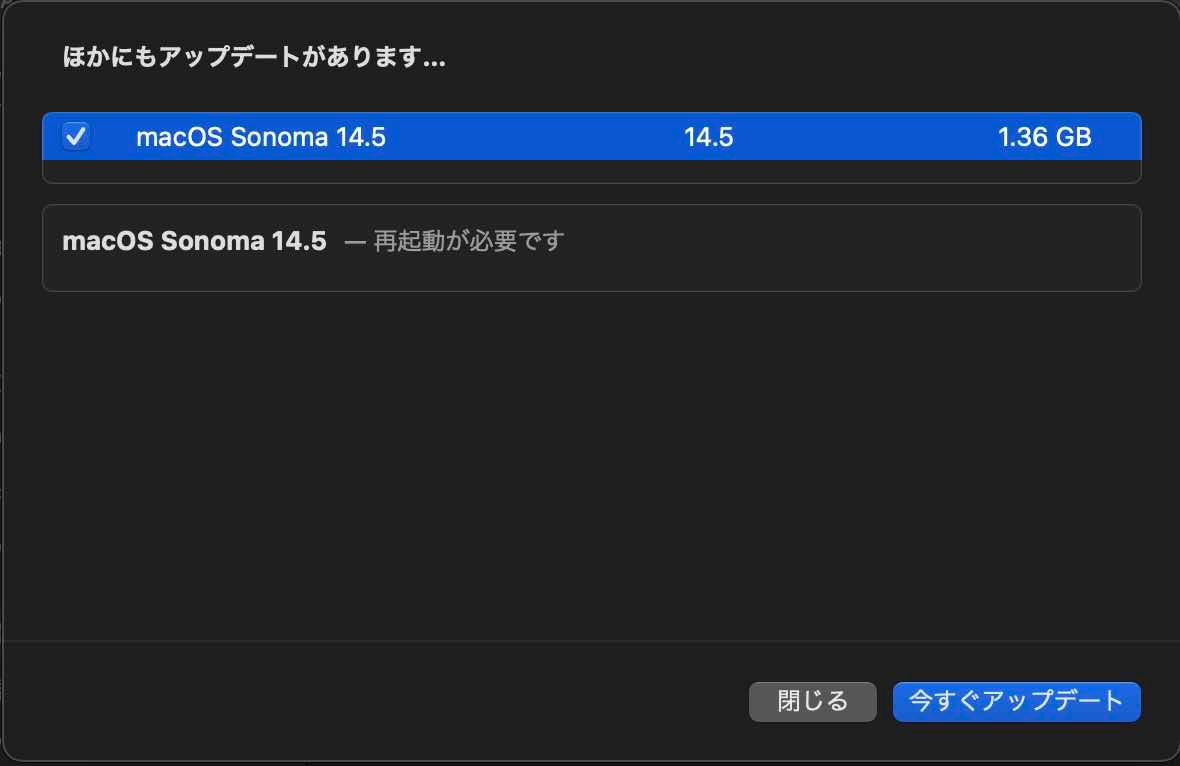
Task: Uncheck the macOS Sonoma 14.5 update checkbox
Action: tap(76, 136)
